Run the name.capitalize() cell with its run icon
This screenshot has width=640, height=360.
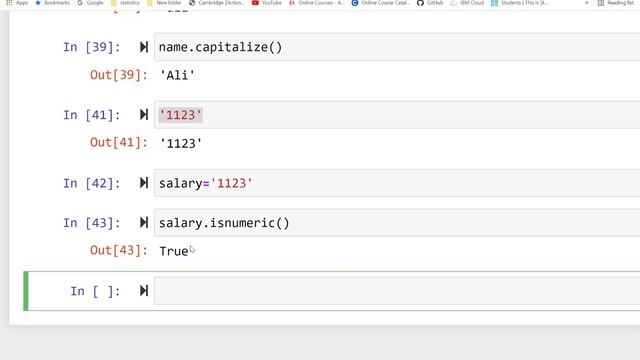[x=144, y=47]
